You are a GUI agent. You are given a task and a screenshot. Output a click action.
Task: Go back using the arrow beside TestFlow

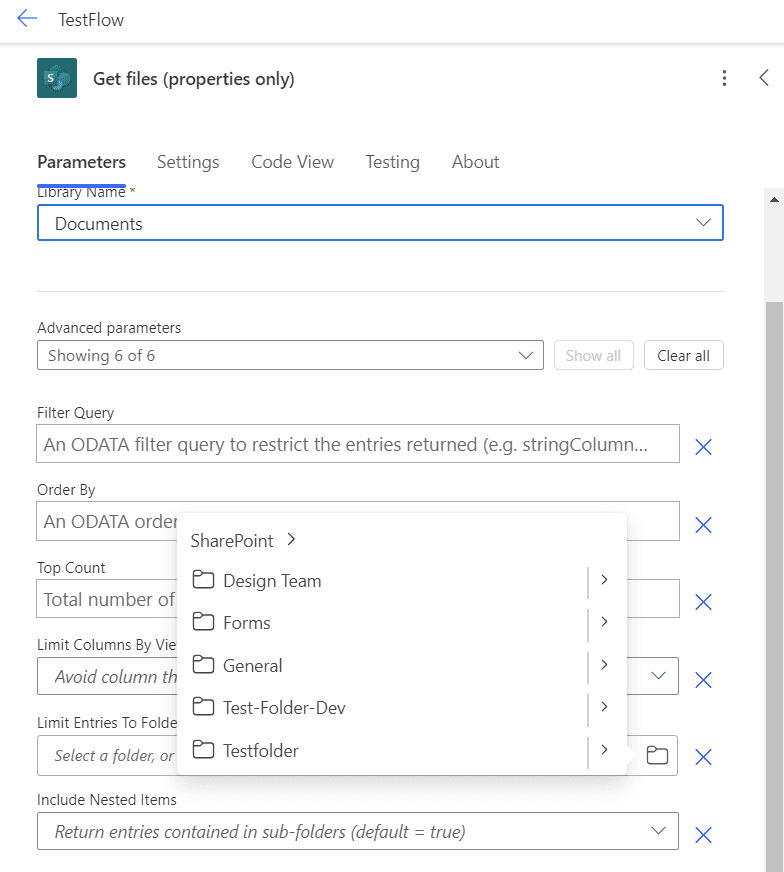(27, 19)
